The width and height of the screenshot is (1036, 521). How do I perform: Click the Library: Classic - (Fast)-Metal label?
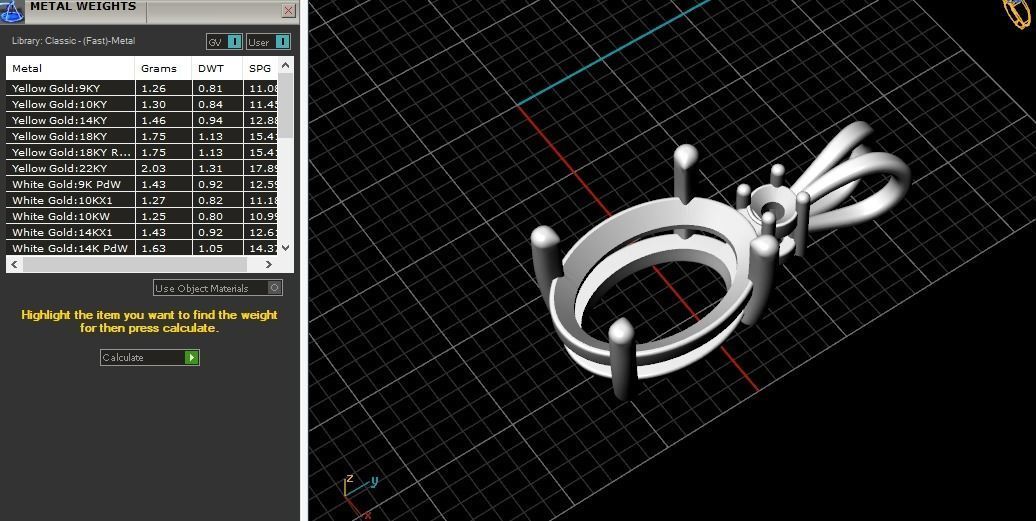(73, 41)
